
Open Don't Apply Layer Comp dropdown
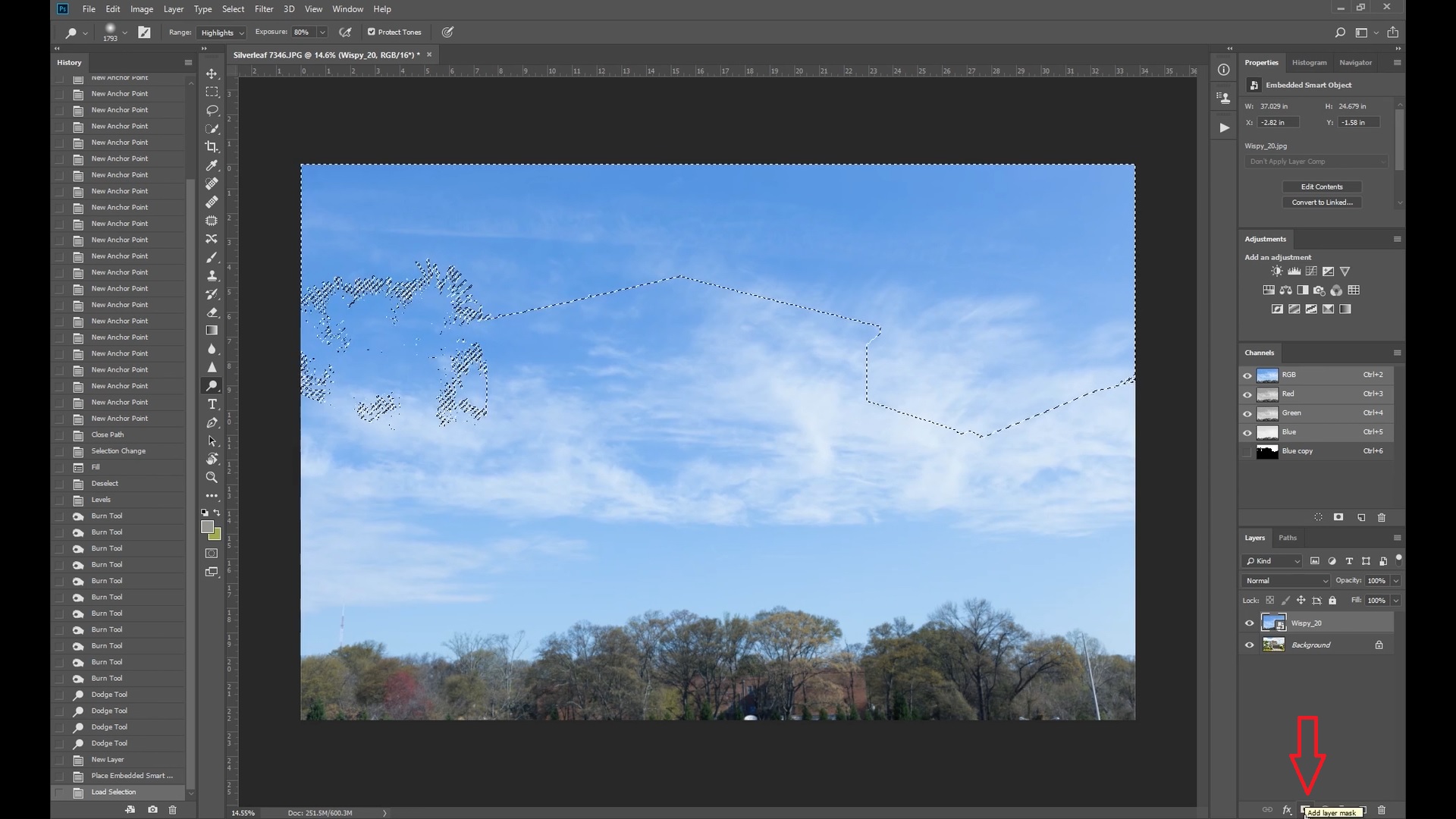[x=1316, y=162]
